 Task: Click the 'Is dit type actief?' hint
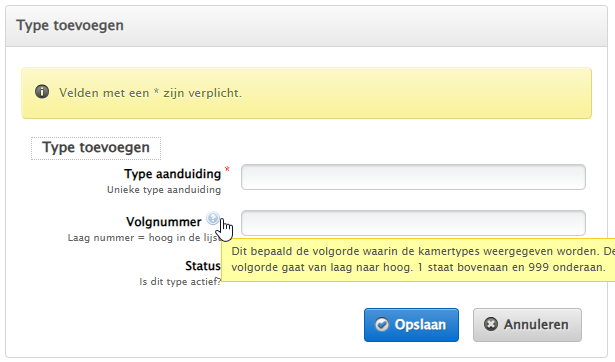[x=180, y=282]
